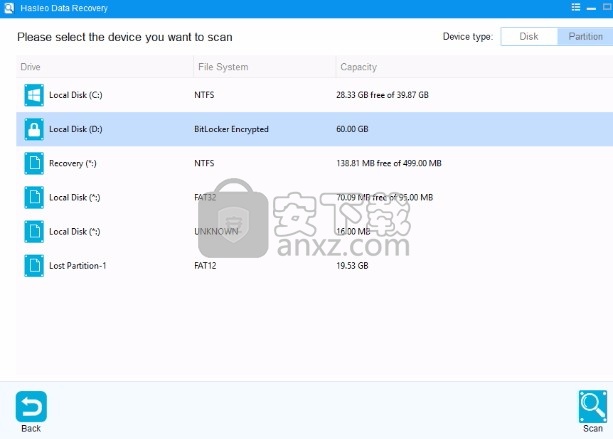
Task: Click the file icon beside Lost Partition-1
Action: coord(34,265)
